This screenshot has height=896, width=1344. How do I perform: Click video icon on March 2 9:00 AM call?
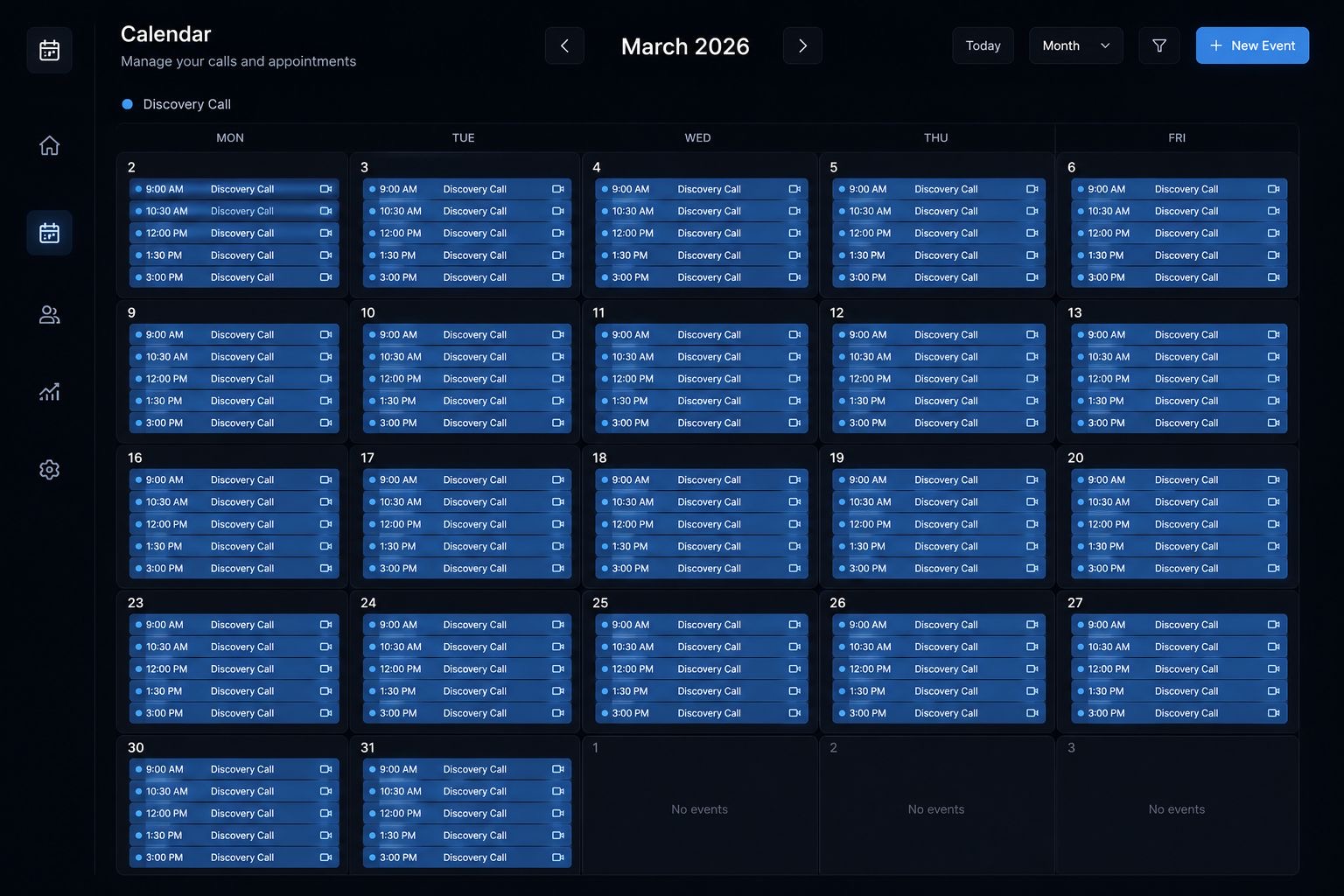(325, 189)
